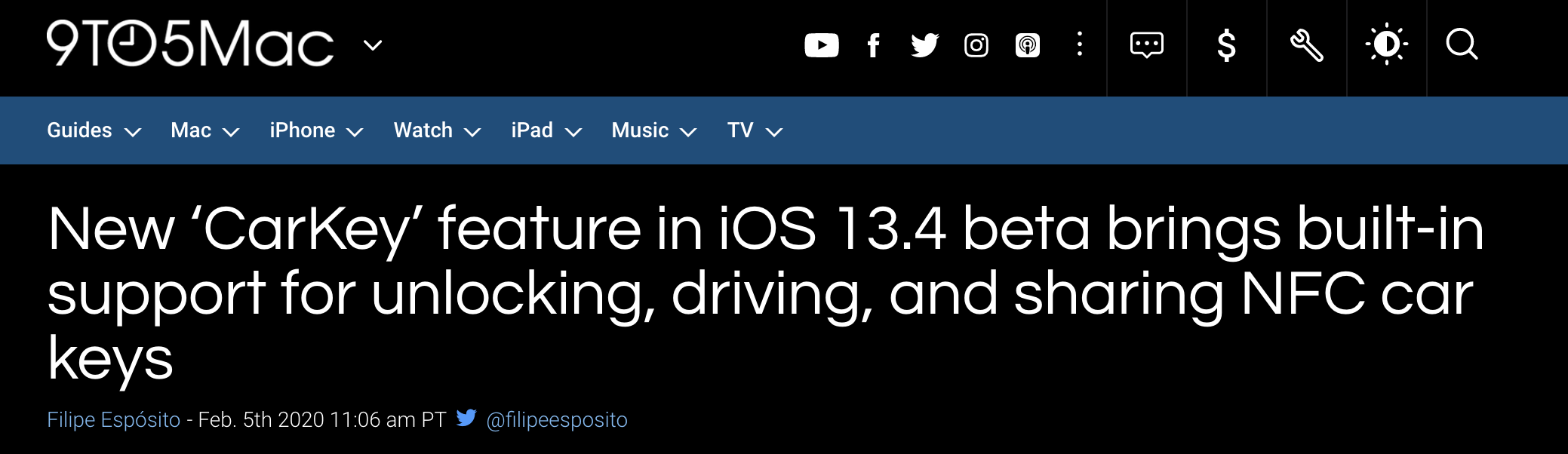Click the dollar sign deals icon
The image size is (1568, 454).
(x=1227, y=45)
